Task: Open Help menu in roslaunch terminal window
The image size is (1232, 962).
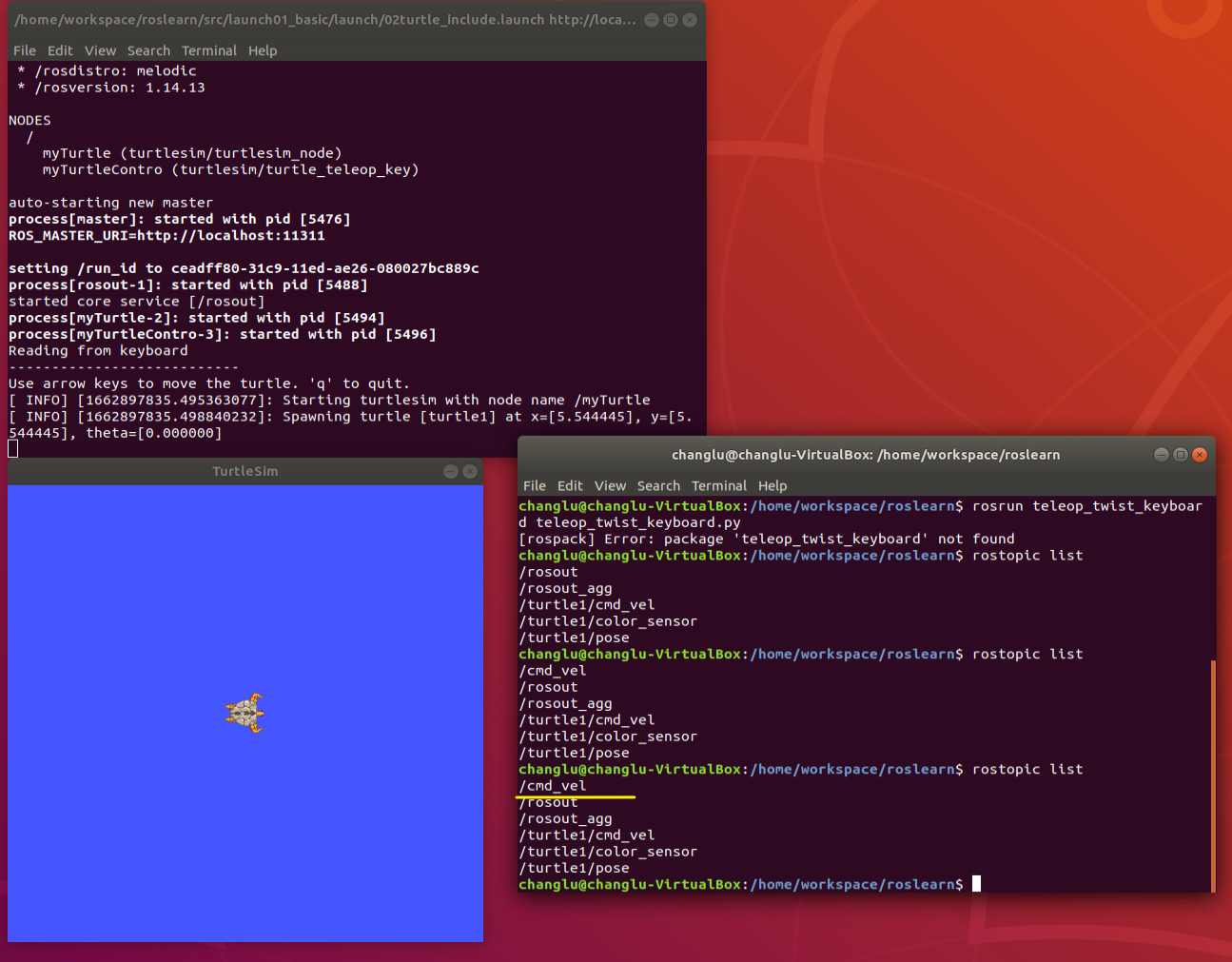Action: point(263,50)
